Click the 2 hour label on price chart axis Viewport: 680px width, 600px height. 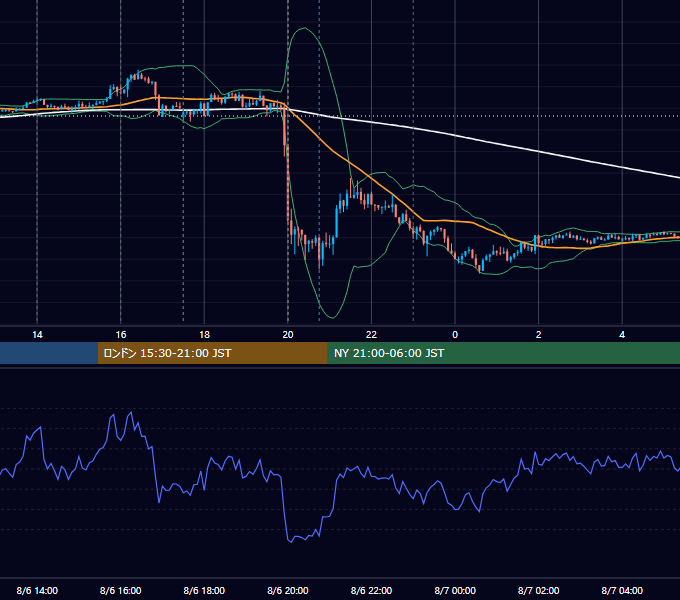[539, 335]
